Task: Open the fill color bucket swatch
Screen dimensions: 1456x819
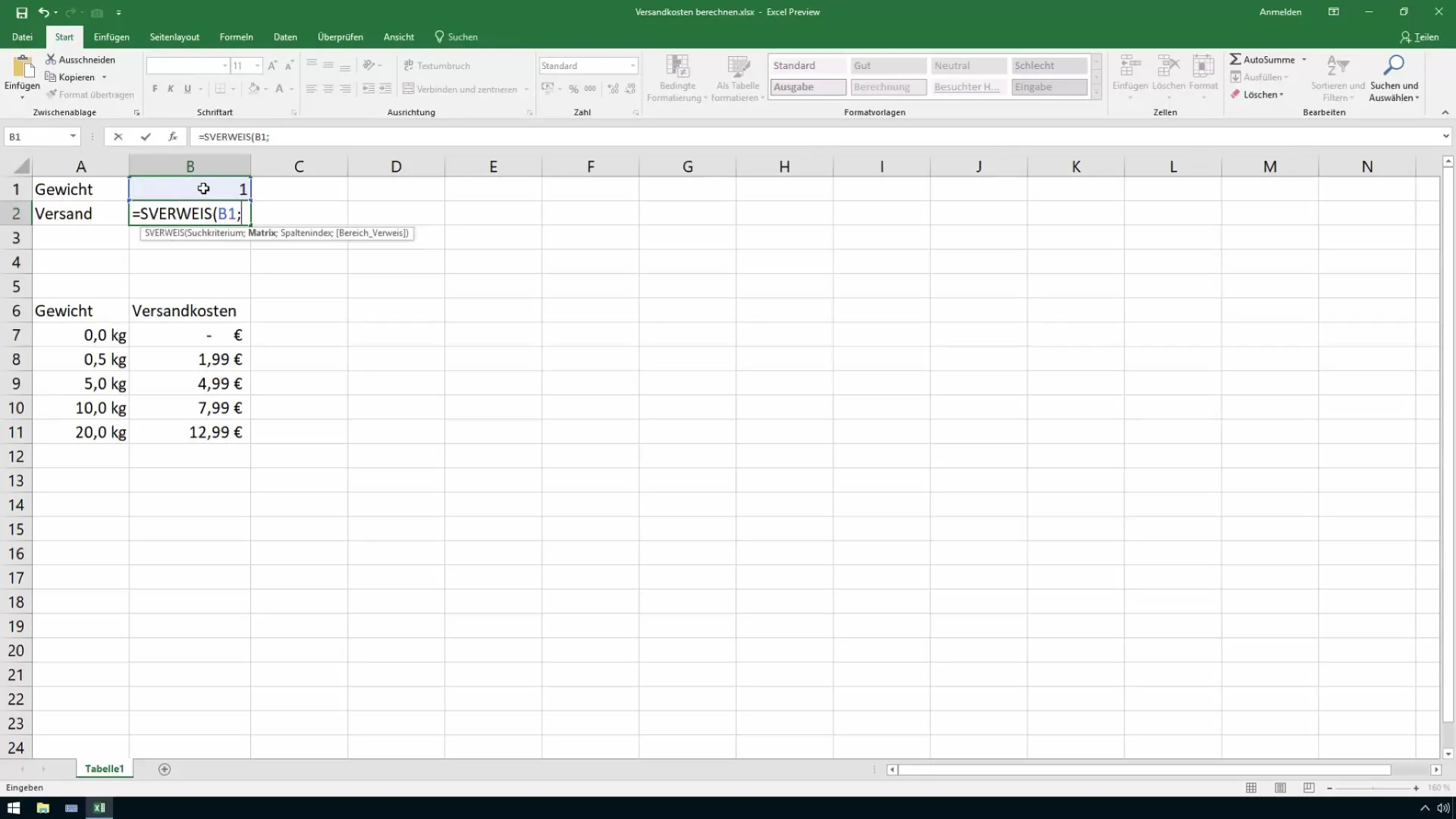Action: point(254,89)
